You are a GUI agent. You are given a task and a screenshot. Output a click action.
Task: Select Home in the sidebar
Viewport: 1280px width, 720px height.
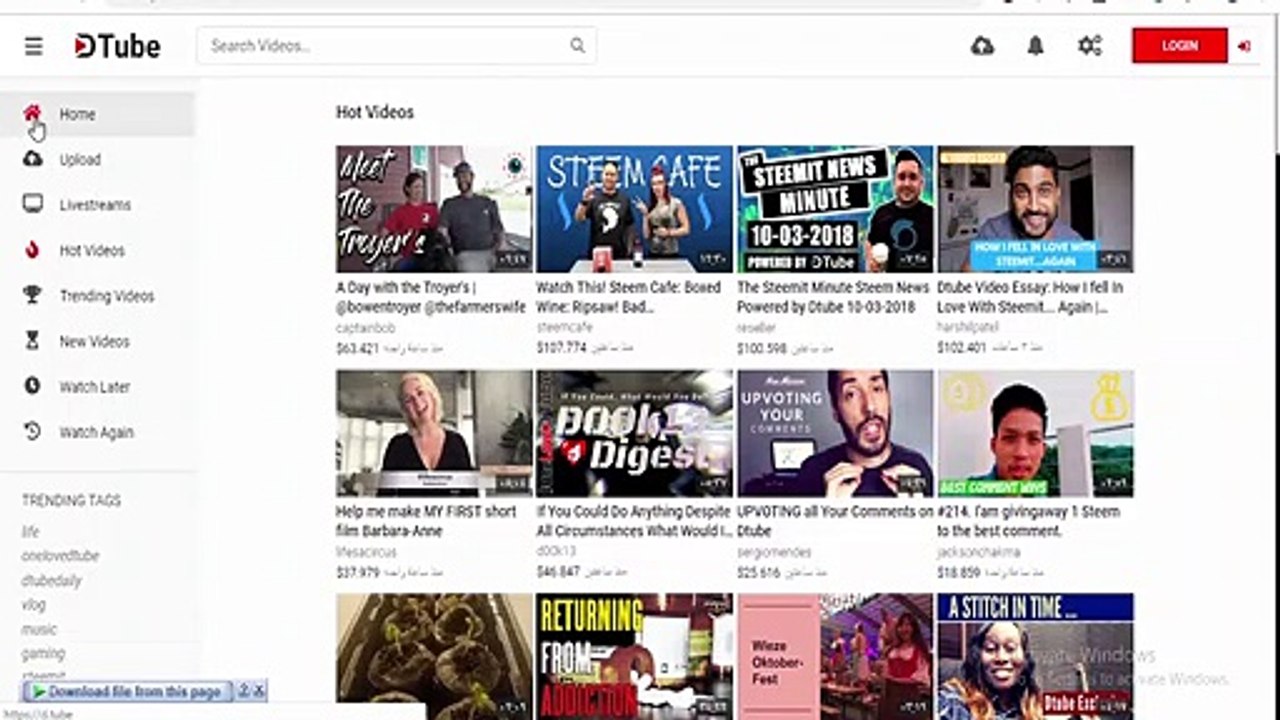97,114
